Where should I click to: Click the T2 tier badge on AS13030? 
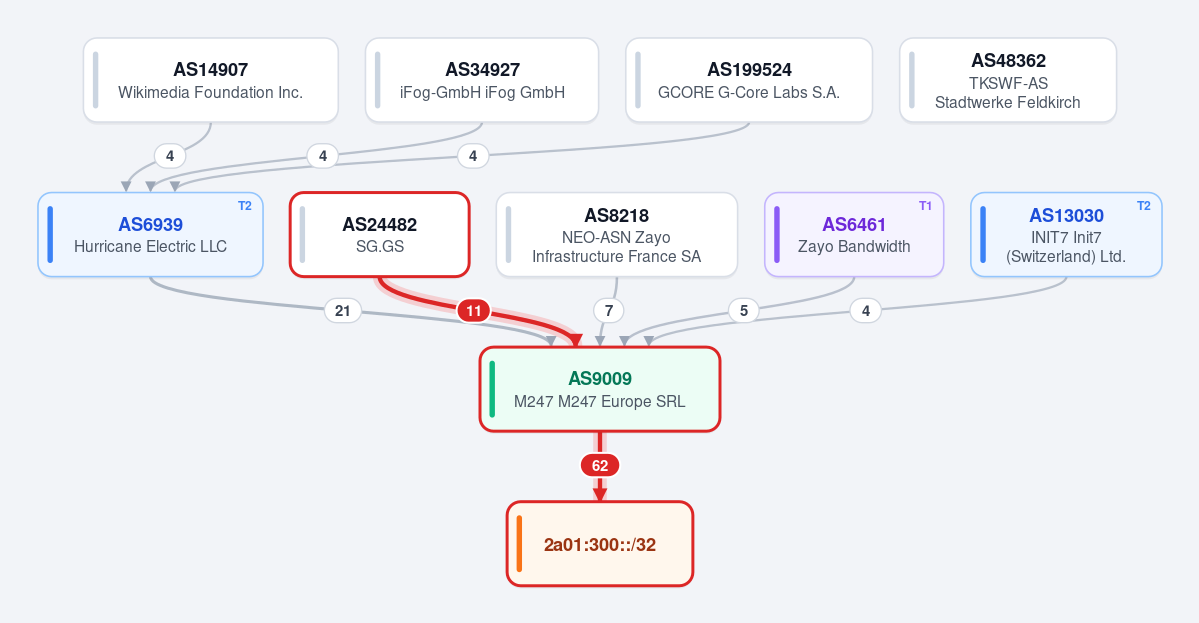1143,206
